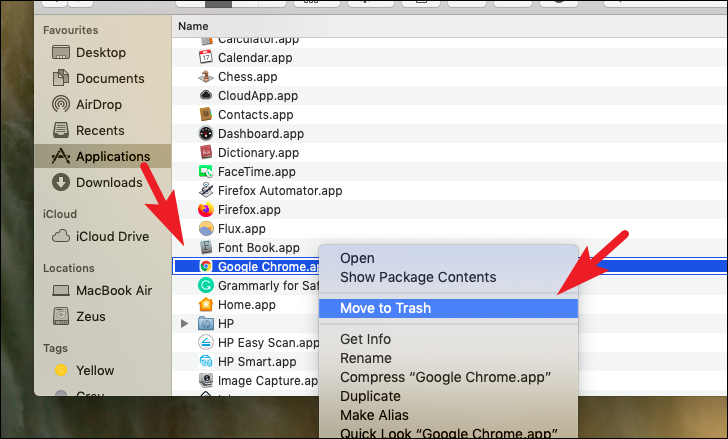Select the Home.app file name
The height and width of the screenshot is (439, 728).
tap(247, 305)
